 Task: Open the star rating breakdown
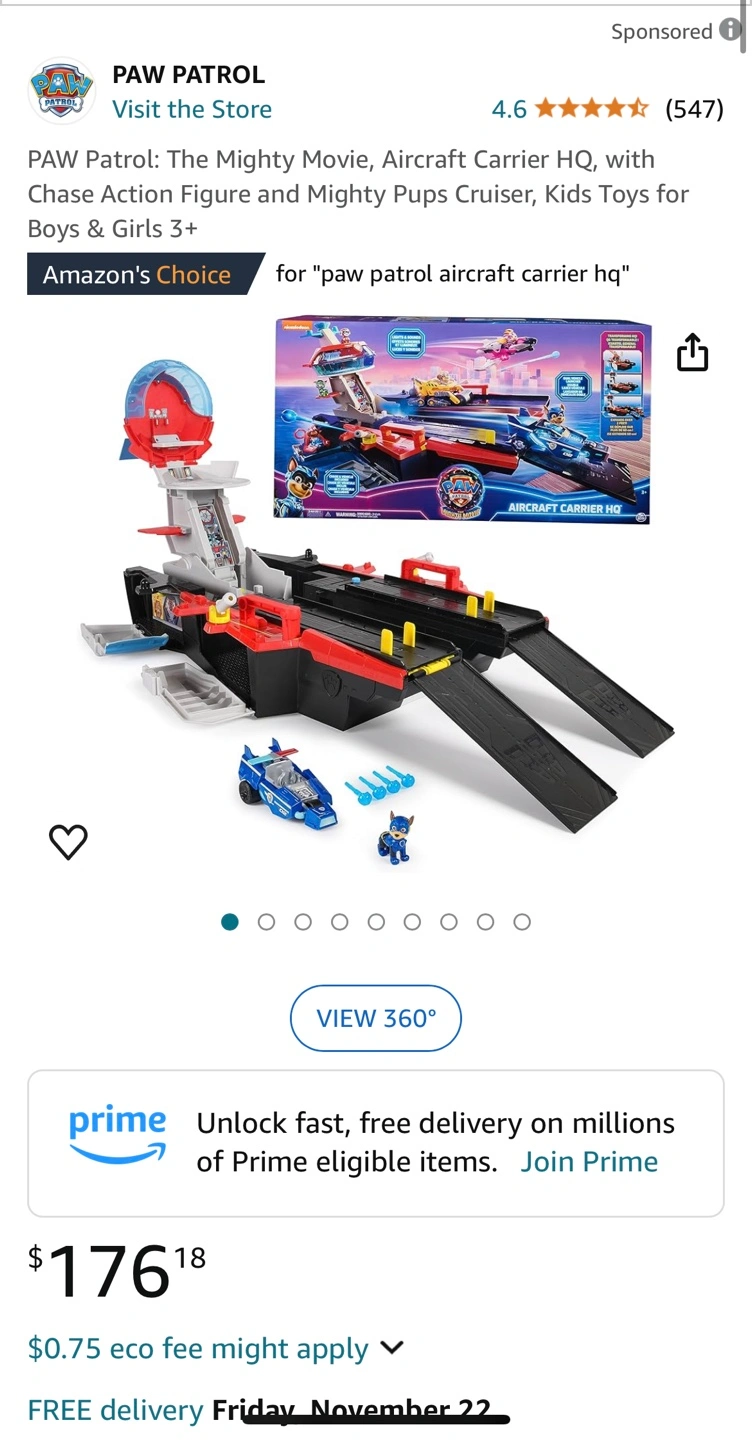592,108
